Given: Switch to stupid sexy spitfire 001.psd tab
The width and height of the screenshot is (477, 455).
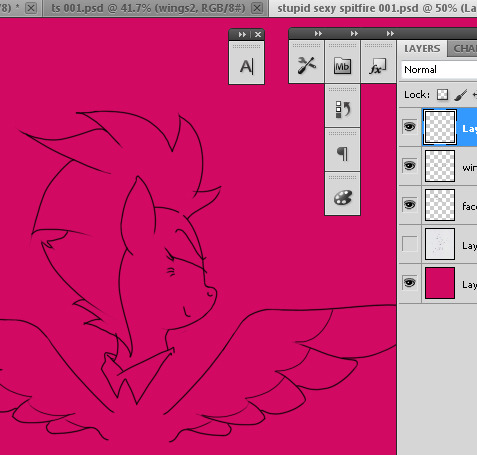Looking at the screenshot, I should click(377, 8).
